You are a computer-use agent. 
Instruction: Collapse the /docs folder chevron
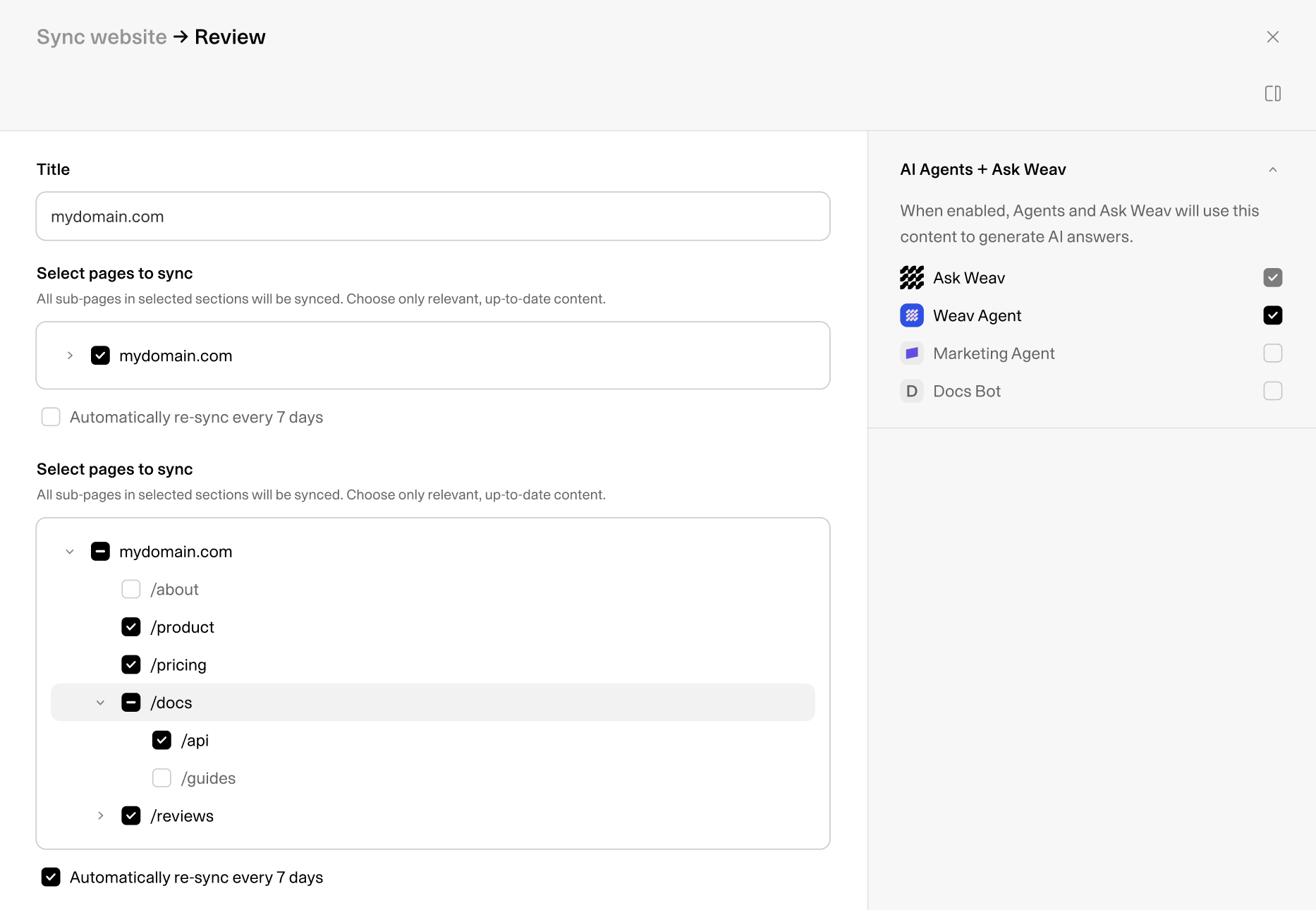click(100, 703)
